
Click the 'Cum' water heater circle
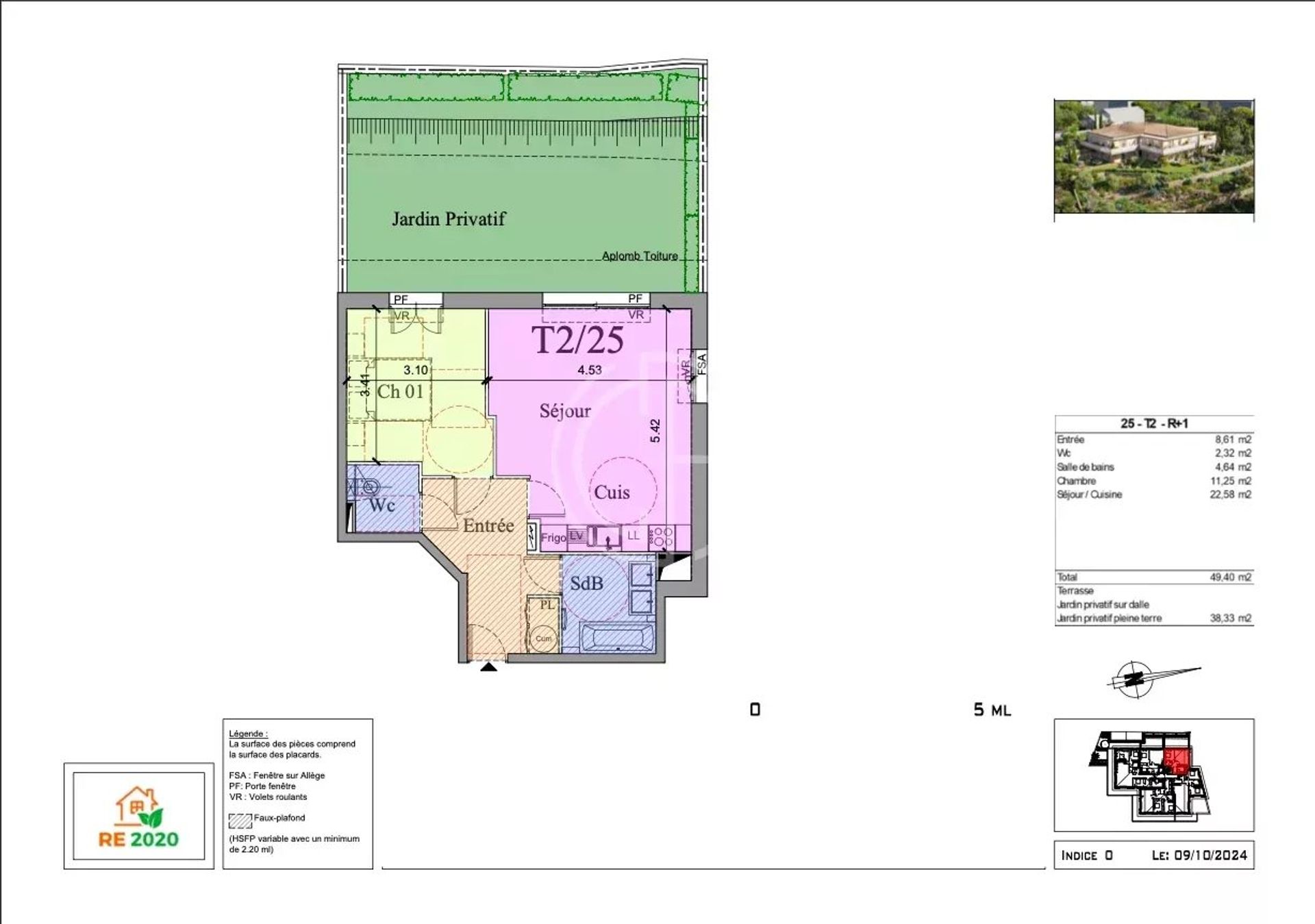coord(544,638)
